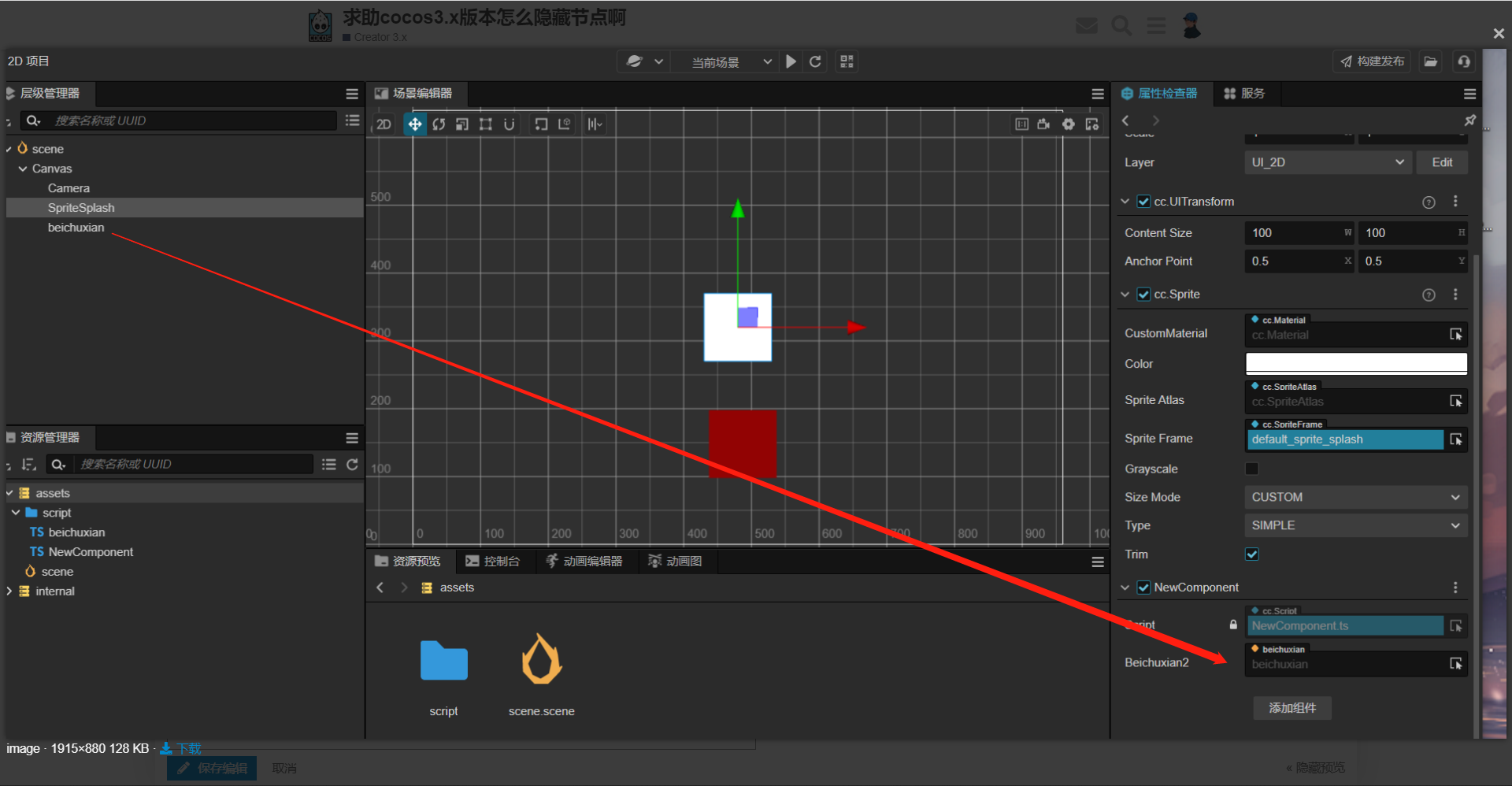Open the 层级管理器 panel menu icon
This screenshot has height=786, width=1512.
352,94
